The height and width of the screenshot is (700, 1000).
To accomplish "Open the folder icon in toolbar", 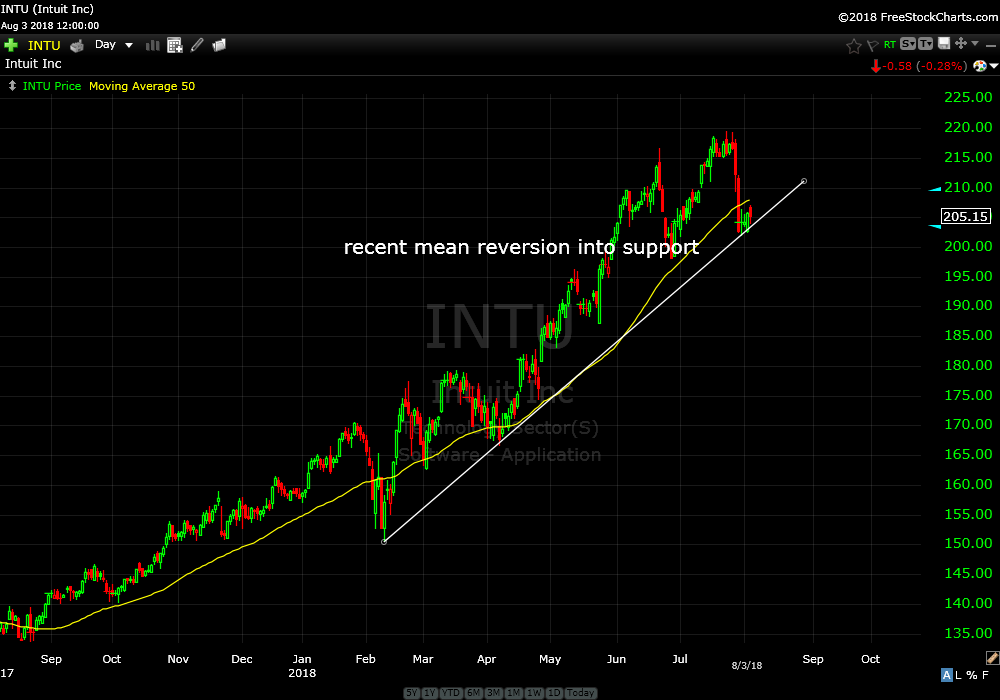I will tap(219, 45).
